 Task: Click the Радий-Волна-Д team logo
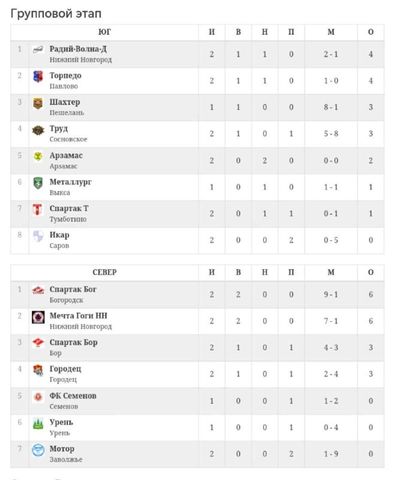click(x=38, y=50)
